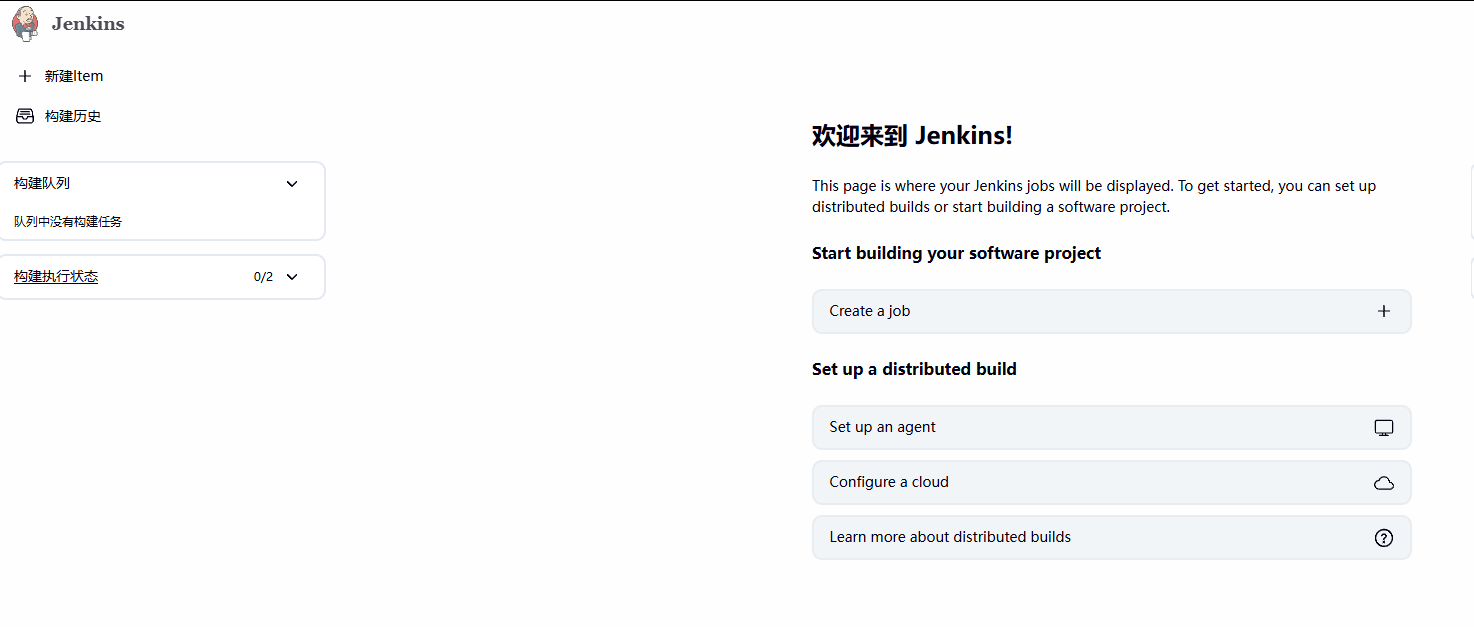Collapse the 构建执行状态 panel chevron
Viewport: 1474px width, 627px height.
pos(292,277)
